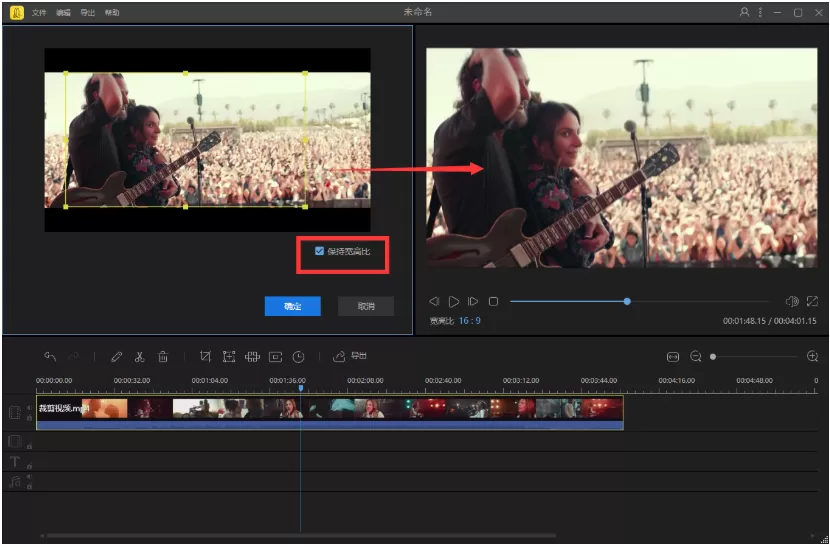Click the yellow app logo icon
The width and height of the screenshot is (830, 547).
pos(16,12)
